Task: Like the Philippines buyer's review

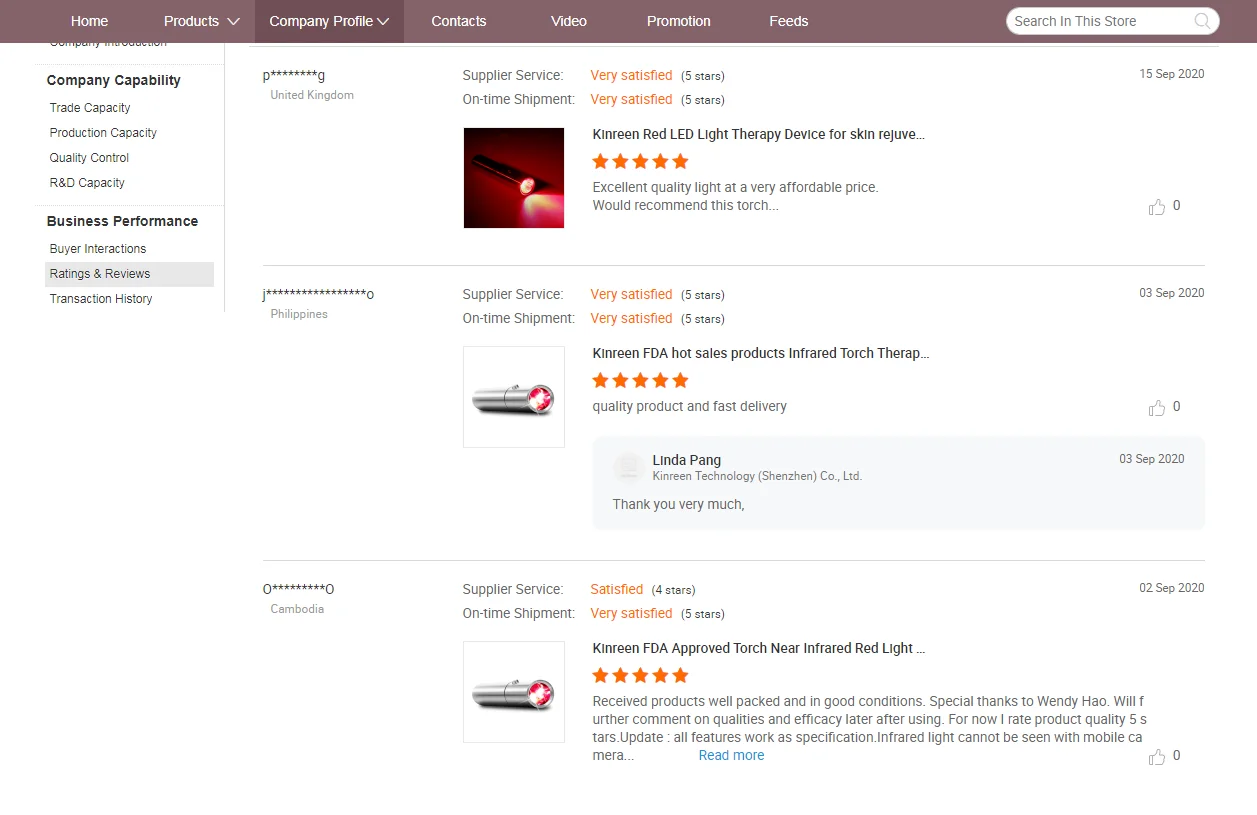Action: click(x=1157, y=408)
